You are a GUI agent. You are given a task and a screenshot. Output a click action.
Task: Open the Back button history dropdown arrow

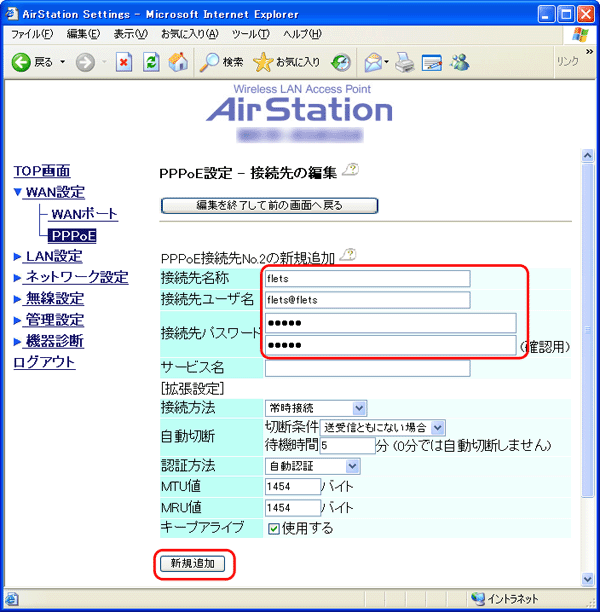[62, 62]
